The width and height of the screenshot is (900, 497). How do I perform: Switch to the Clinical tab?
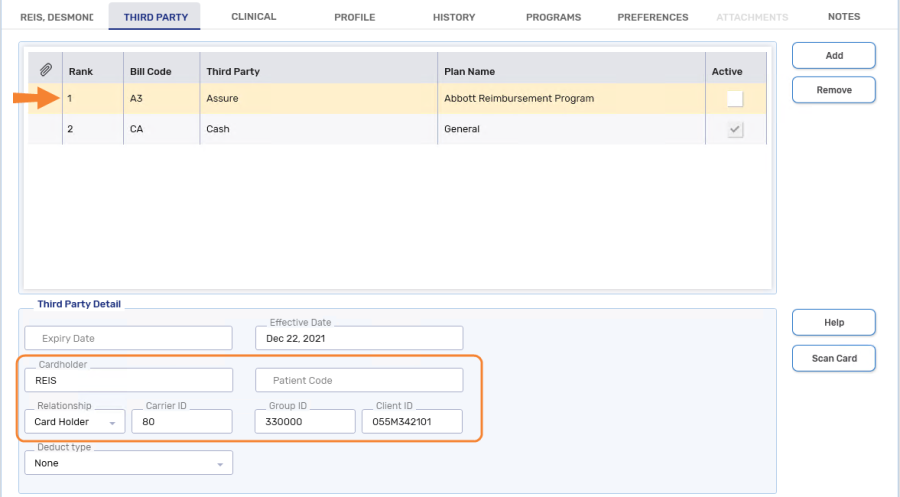(253, 17)
